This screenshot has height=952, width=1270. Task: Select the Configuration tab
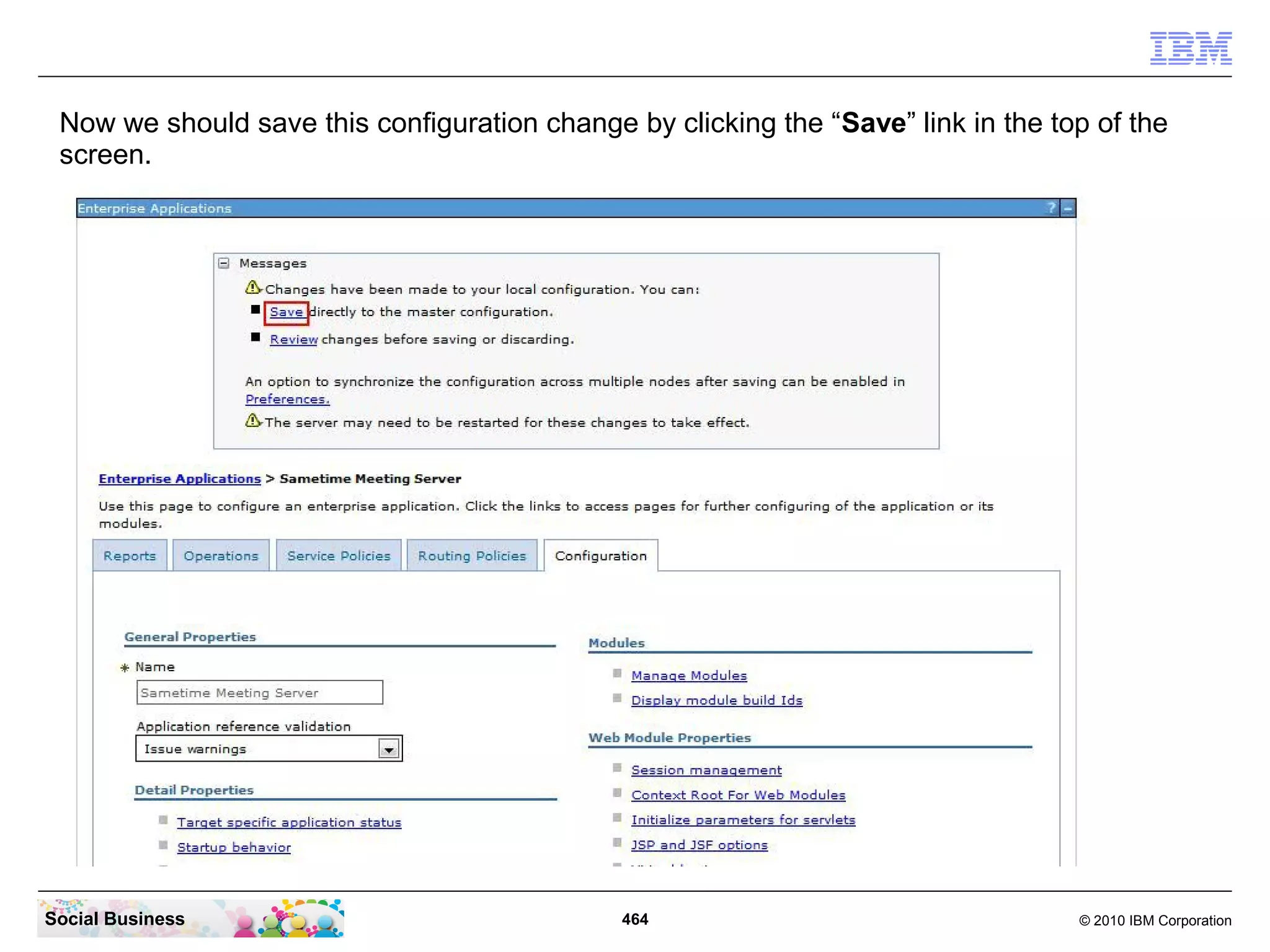click(601, 556)
